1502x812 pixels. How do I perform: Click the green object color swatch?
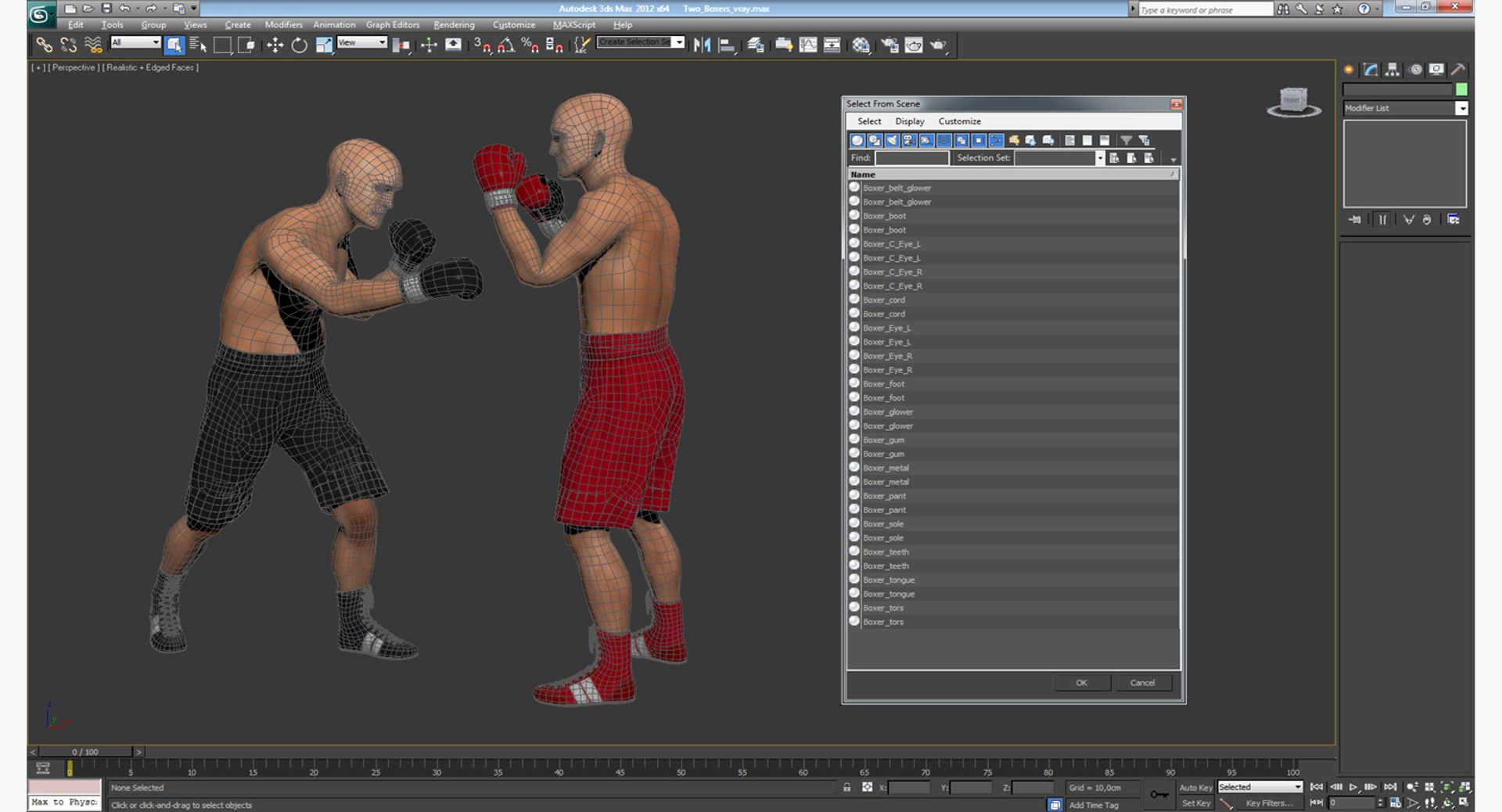[x=1461, y=89]
